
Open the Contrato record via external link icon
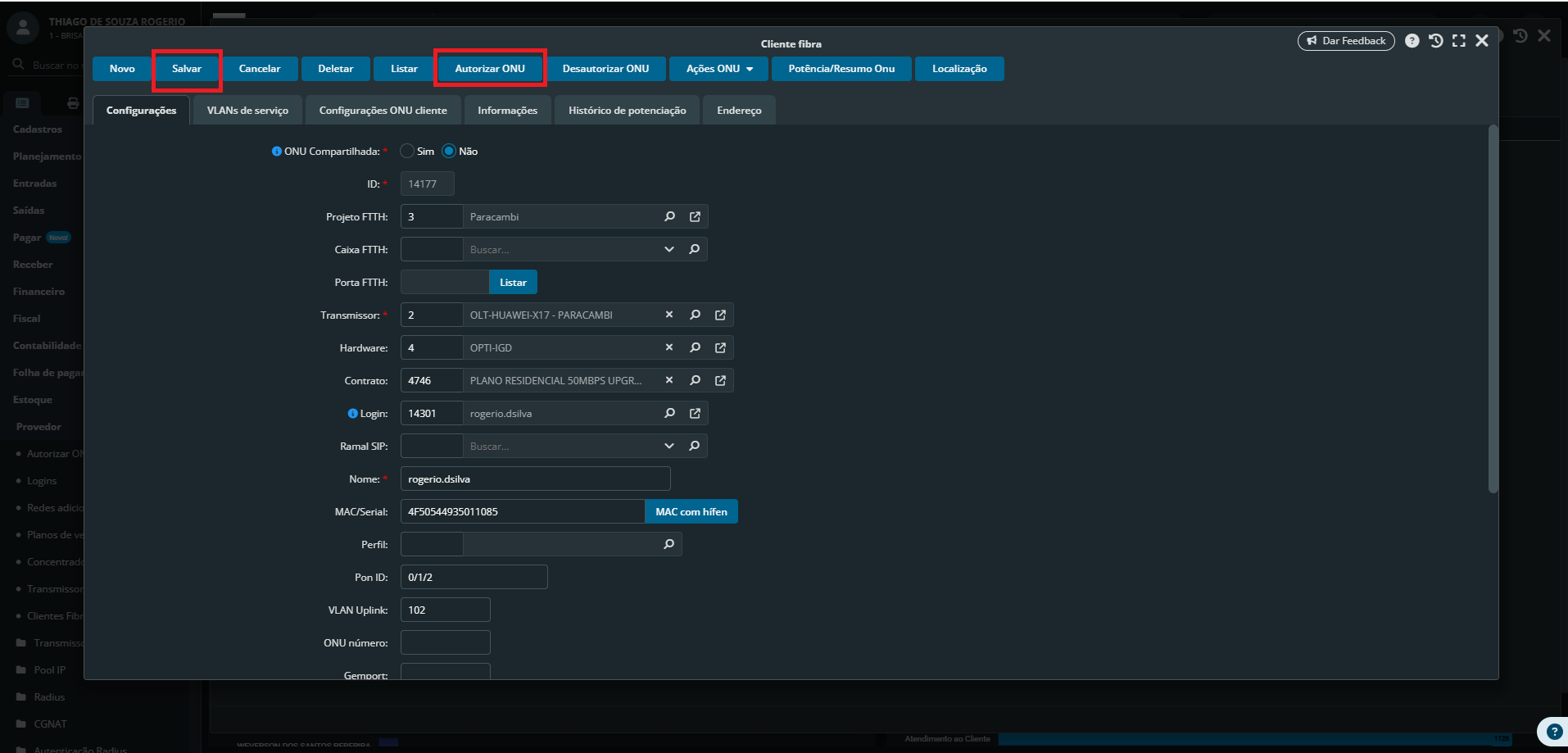(720, 381)
